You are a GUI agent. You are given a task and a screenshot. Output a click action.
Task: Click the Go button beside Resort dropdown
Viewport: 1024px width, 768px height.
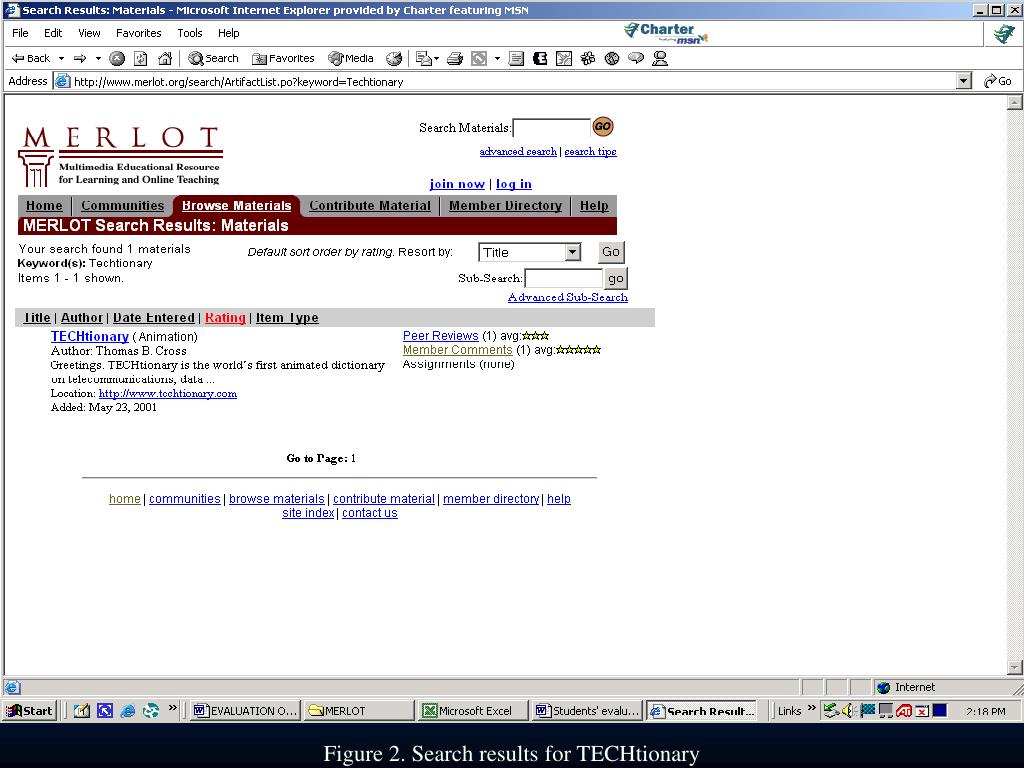pos(611,252)
